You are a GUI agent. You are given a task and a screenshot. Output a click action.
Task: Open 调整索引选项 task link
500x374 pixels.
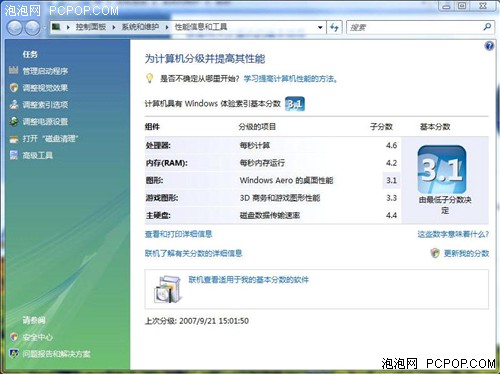45,105
